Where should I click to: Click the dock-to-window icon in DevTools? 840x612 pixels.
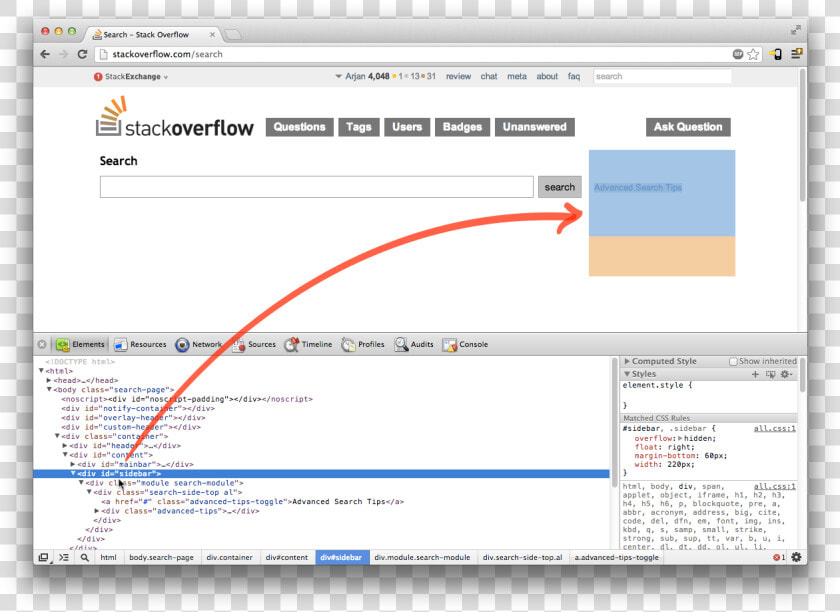(x=44, y=558)
